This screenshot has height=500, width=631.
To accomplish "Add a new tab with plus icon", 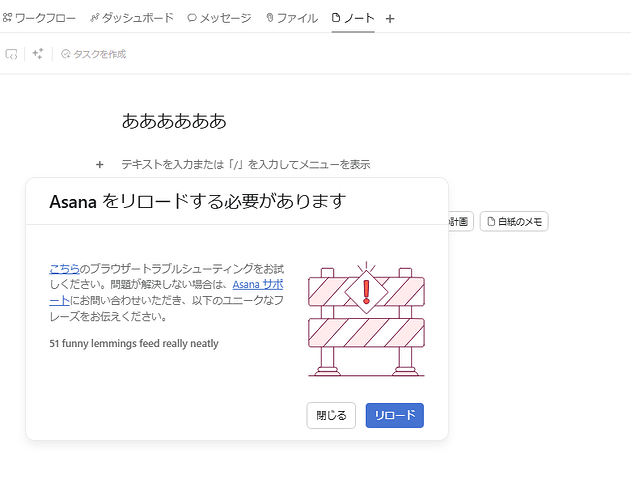I will [x=390, y=19].
